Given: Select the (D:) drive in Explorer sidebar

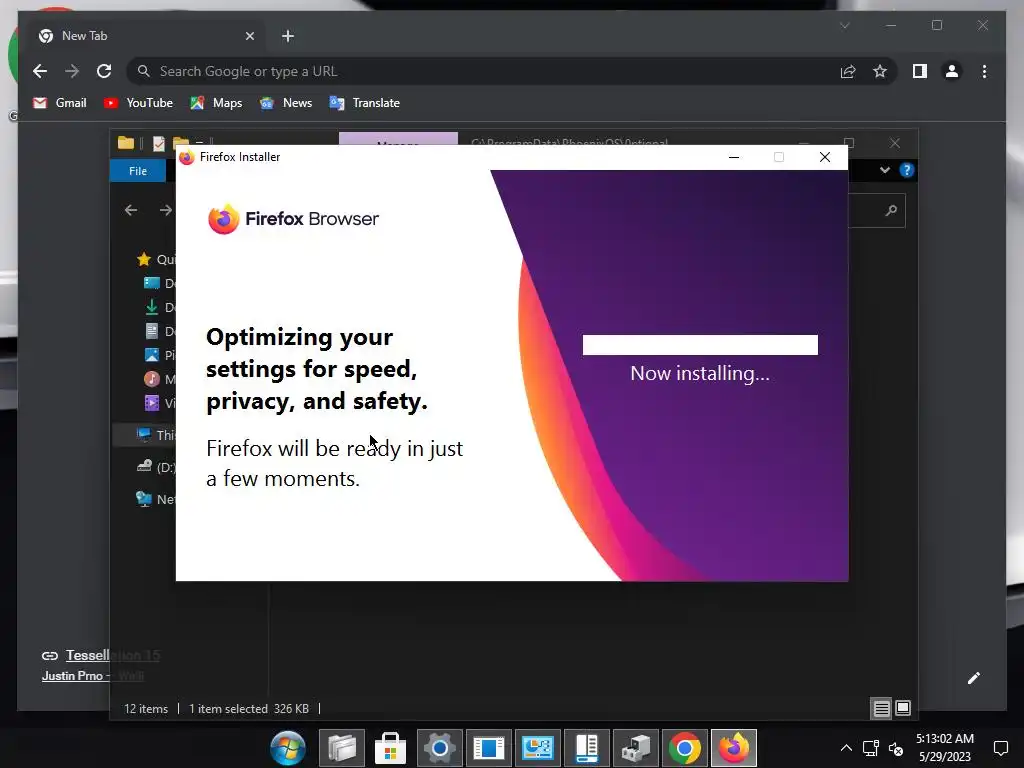Looking at the screenshot, I should [156, 466].
